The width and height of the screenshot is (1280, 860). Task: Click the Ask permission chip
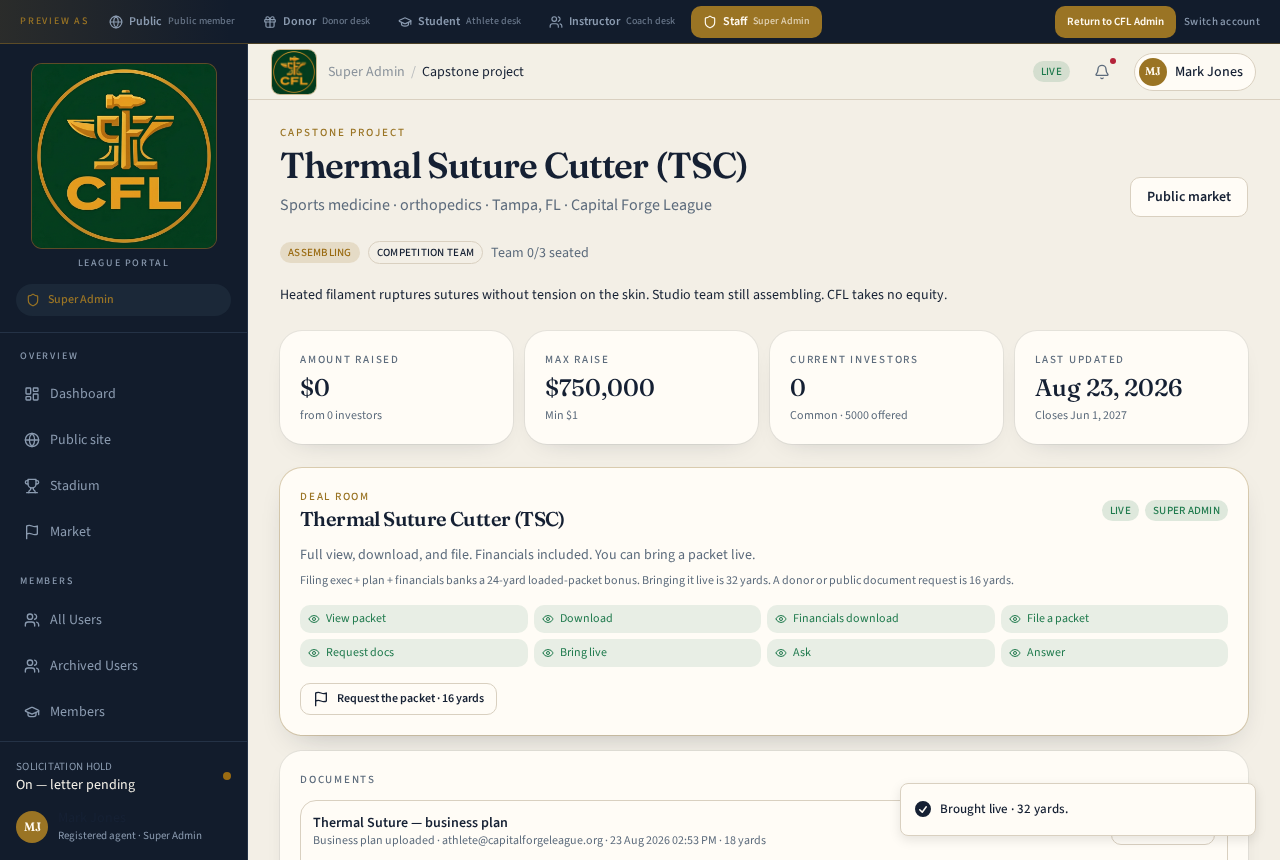click(x=881, y=653)
